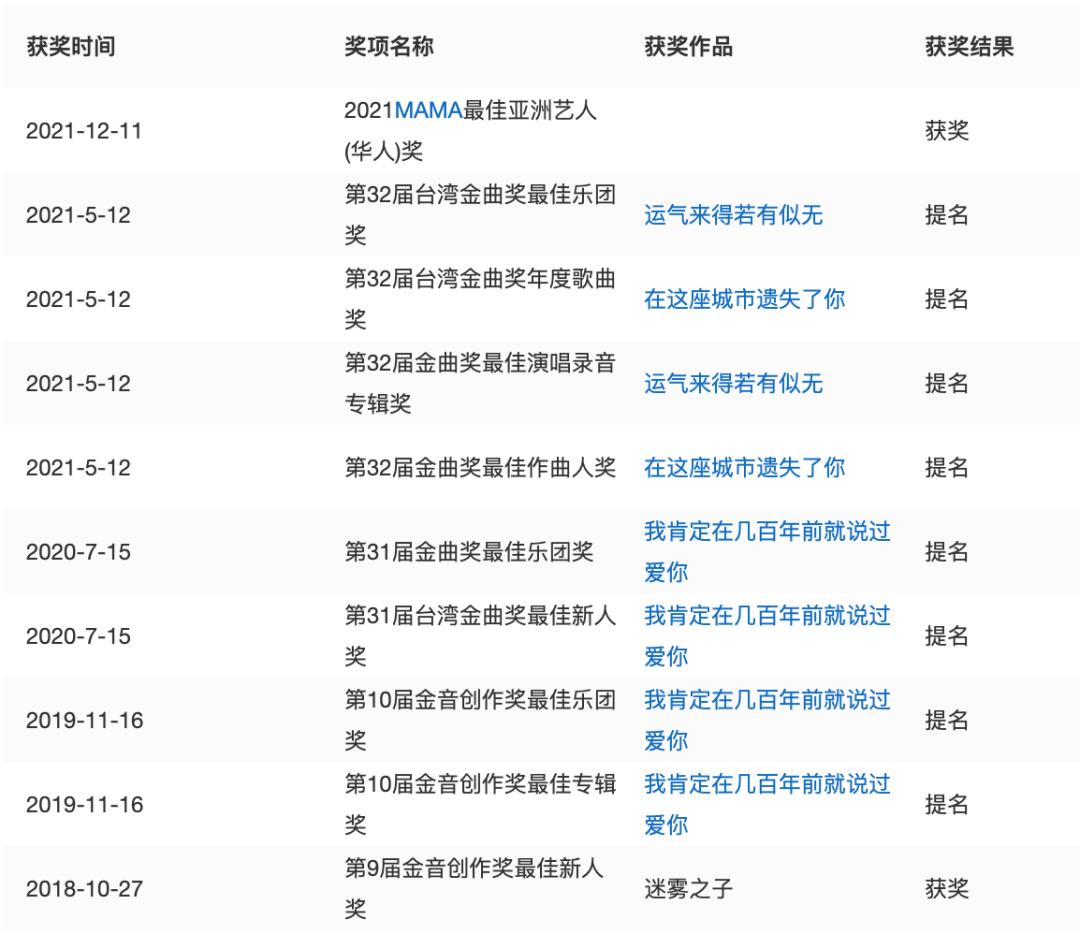Select date 2021-5-12 in 年度歌曲奖 row
1080x934 pixels.
[79, 299]
